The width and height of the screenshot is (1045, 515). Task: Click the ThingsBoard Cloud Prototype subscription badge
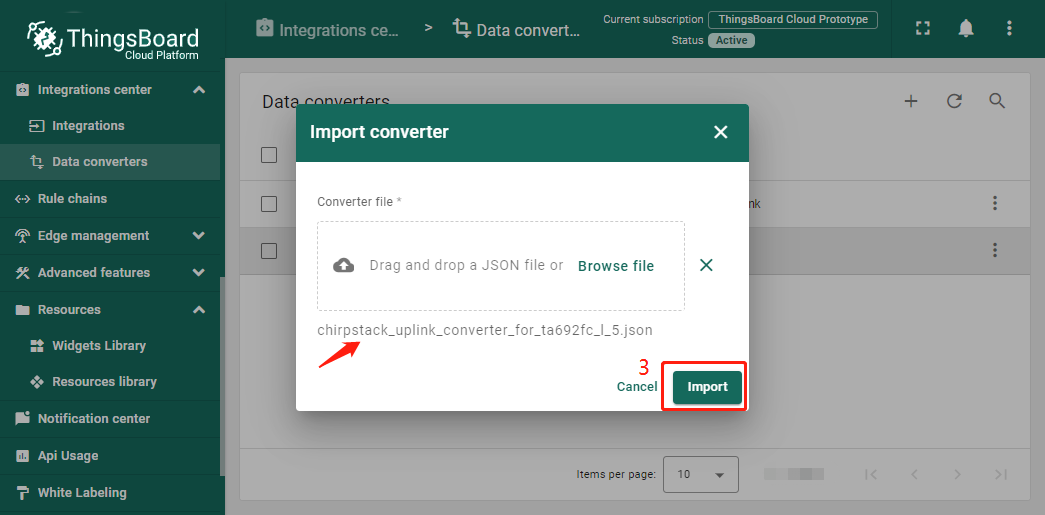coord(792,19)
